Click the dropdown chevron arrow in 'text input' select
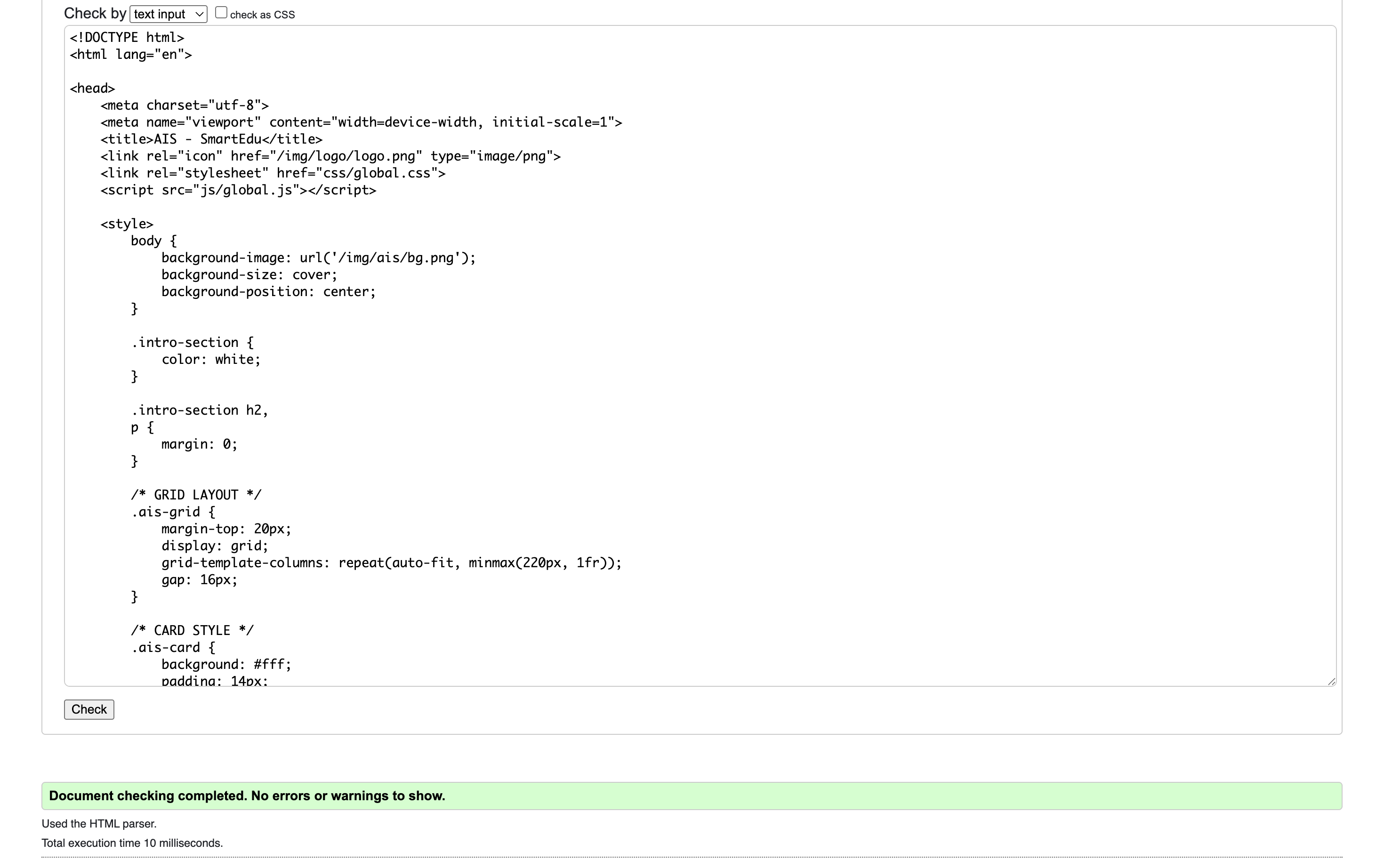This screenshot has width=1384, height=868. click(199, 14)
